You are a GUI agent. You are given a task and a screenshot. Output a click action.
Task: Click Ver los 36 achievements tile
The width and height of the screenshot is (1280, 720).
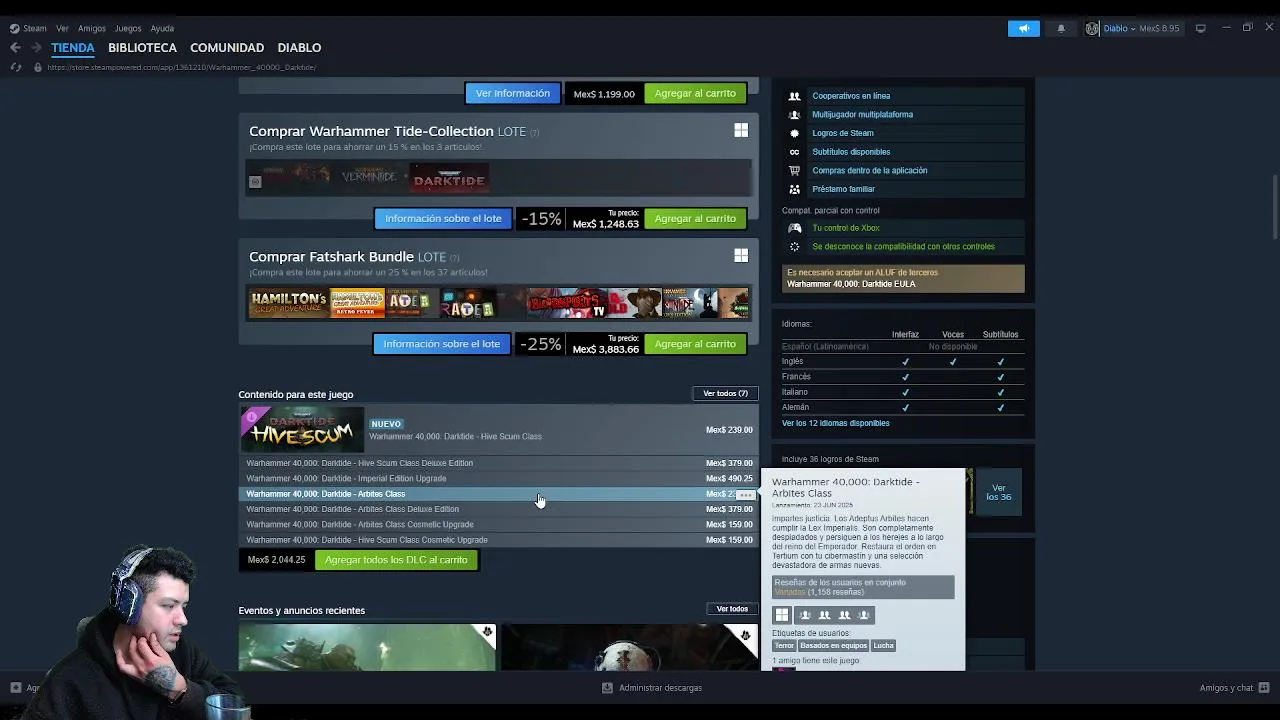pos(998,492)
